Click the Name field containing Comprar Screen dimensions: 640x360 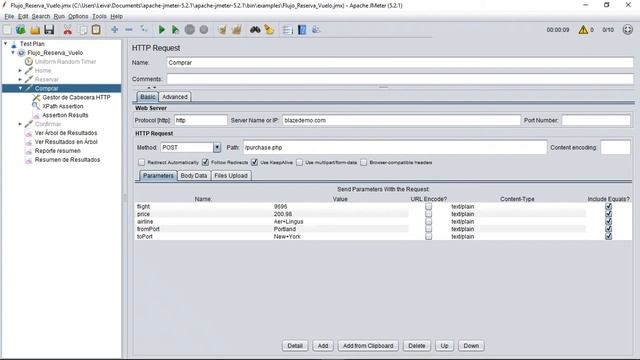(x=400, y=62)
